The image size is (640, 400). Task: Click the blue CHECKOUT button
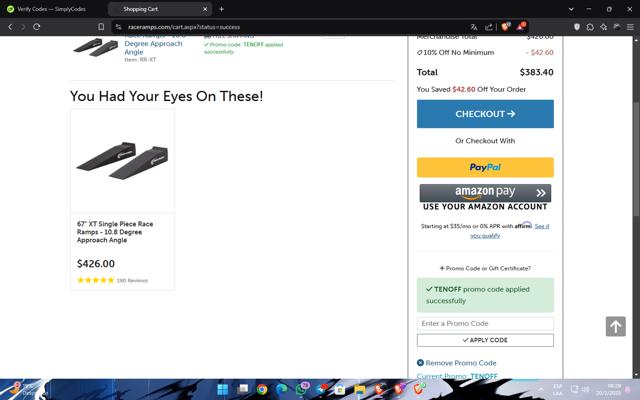click(x=485, y=114)
